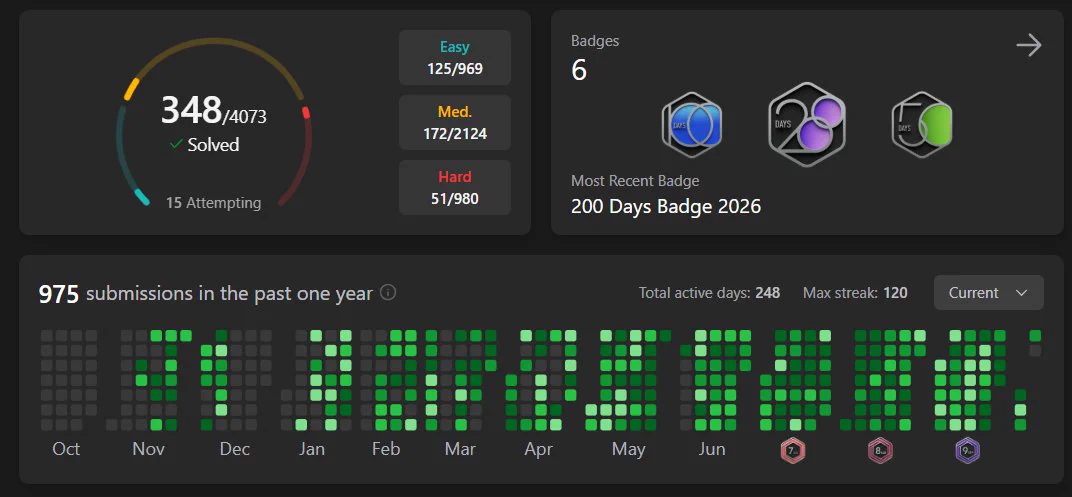Select the purple month 9 badge under the heatmap
The width and height of the screenshot is (1072, 497).
967,451
